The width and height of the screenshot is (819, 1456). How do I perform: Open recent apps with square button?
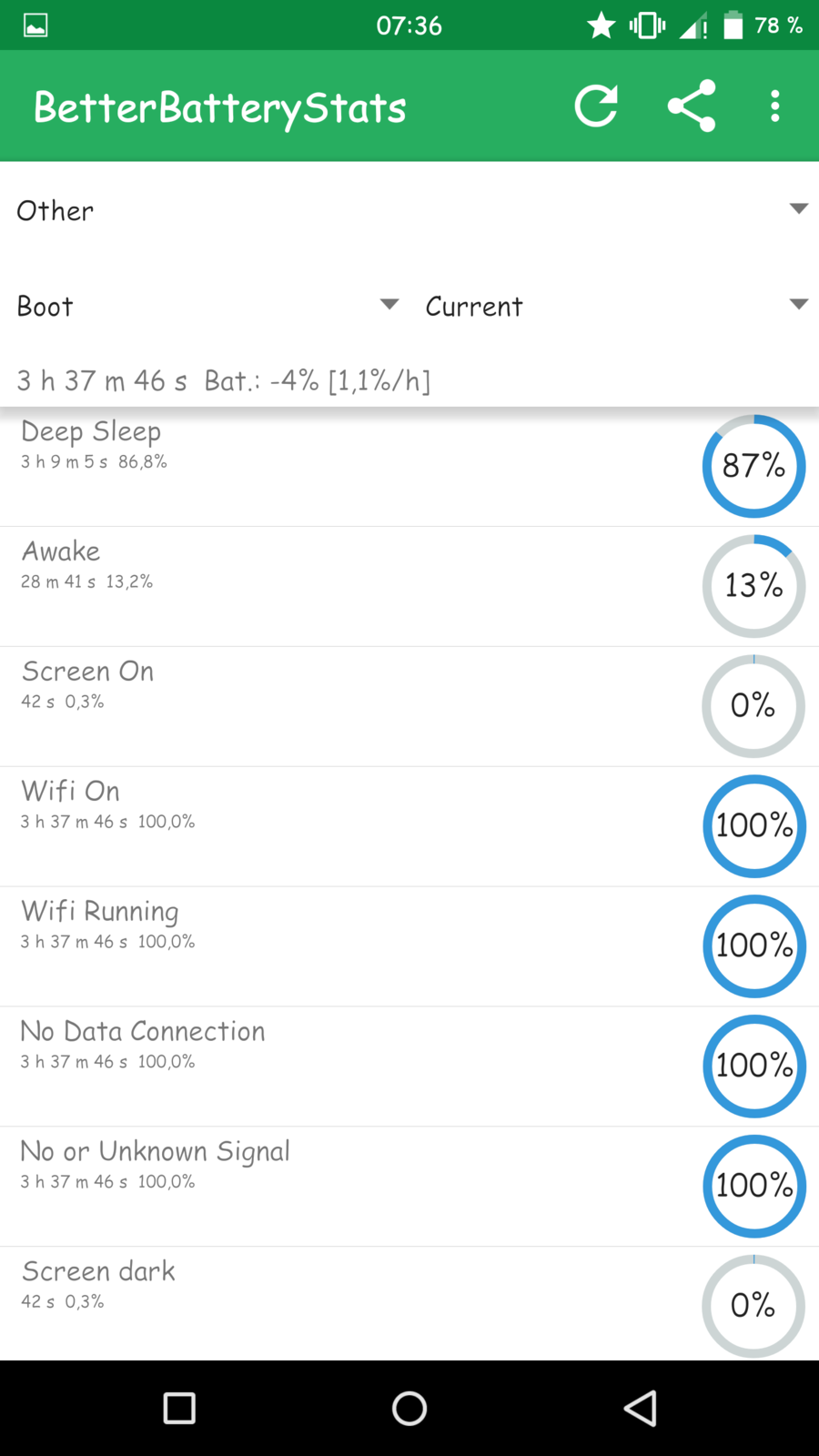[x=179, y=1408]
